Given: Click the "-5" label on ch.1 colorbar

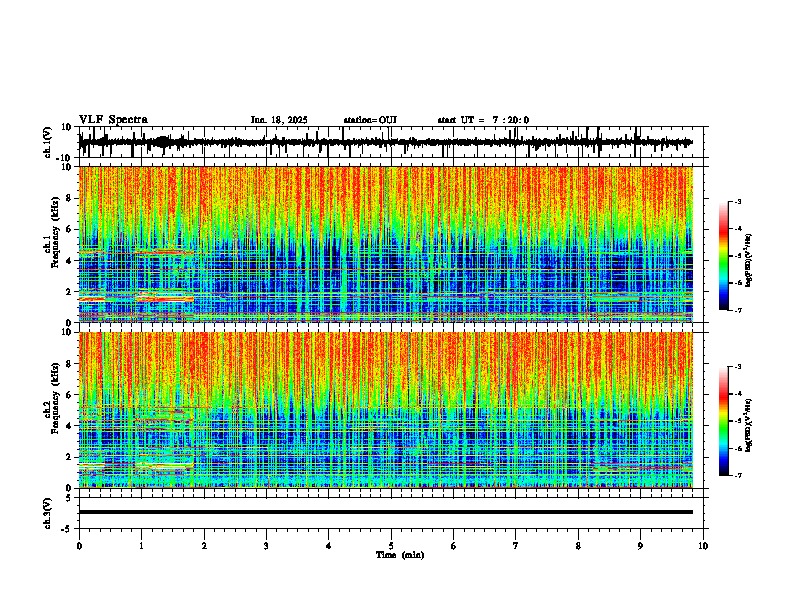Looking at the screenshot, I should (737, 256).
